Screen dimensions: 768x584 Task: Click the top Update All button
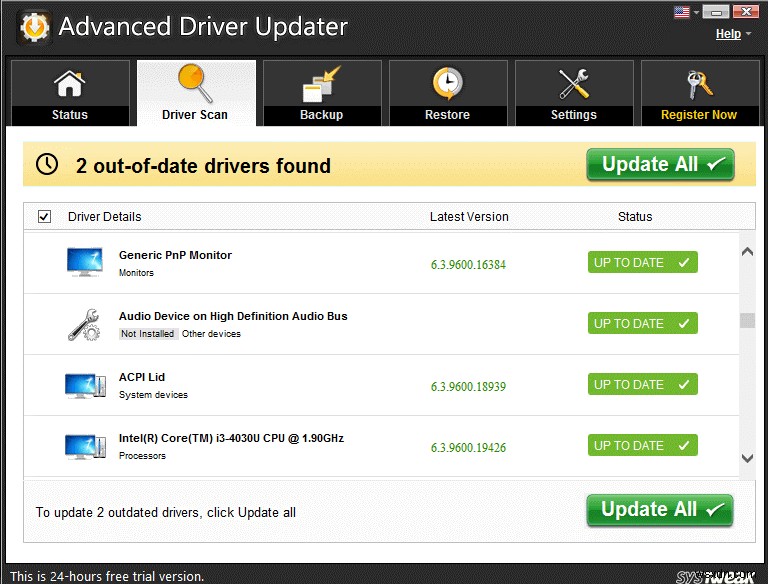click(660, 165)
